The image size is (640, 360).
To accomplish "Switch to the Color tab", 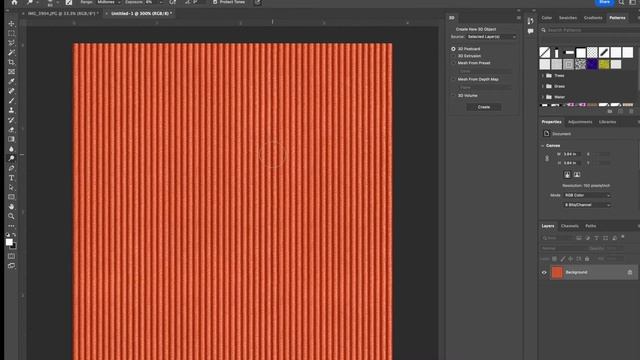I will point(547,18).
